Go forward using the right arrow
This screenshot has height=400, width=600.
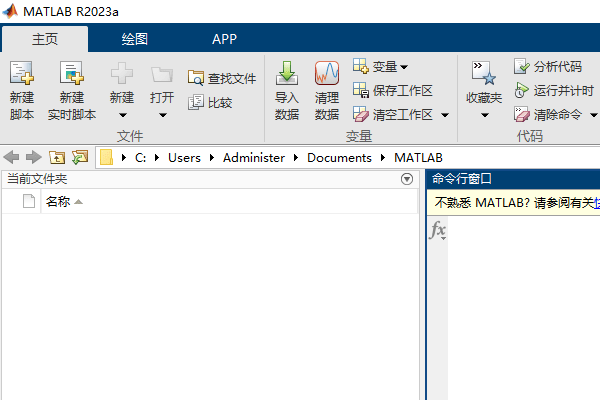point(34,157)
